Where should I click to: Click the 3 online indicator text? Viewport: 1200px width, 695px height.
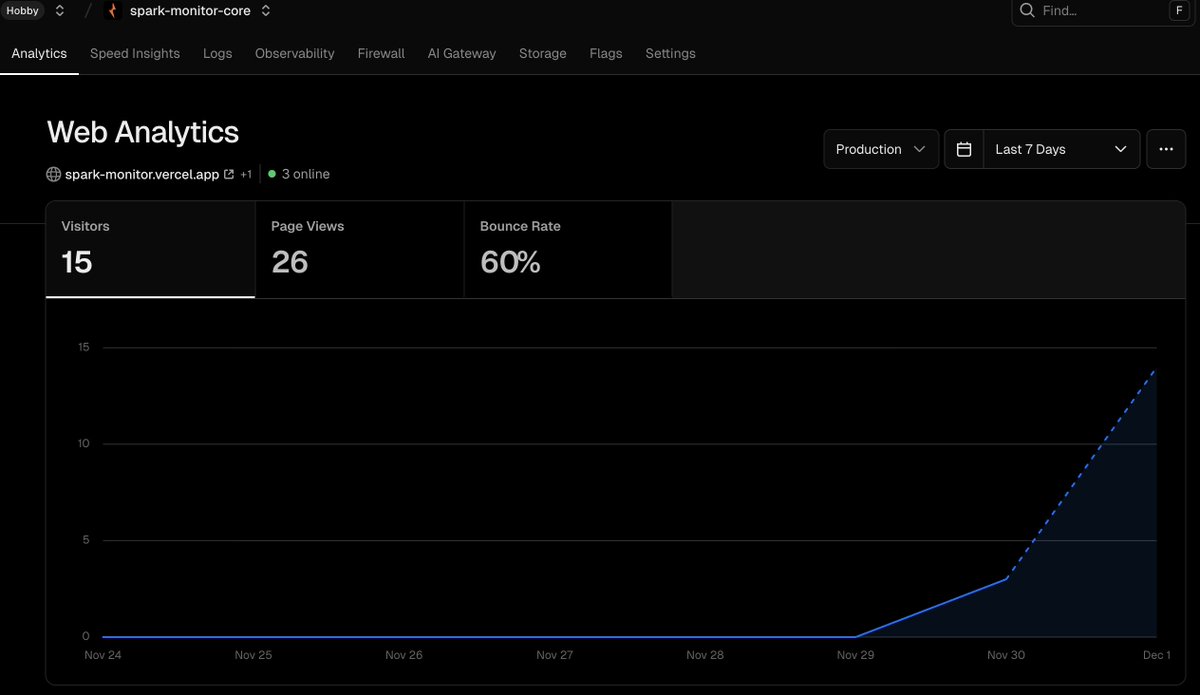305,174
